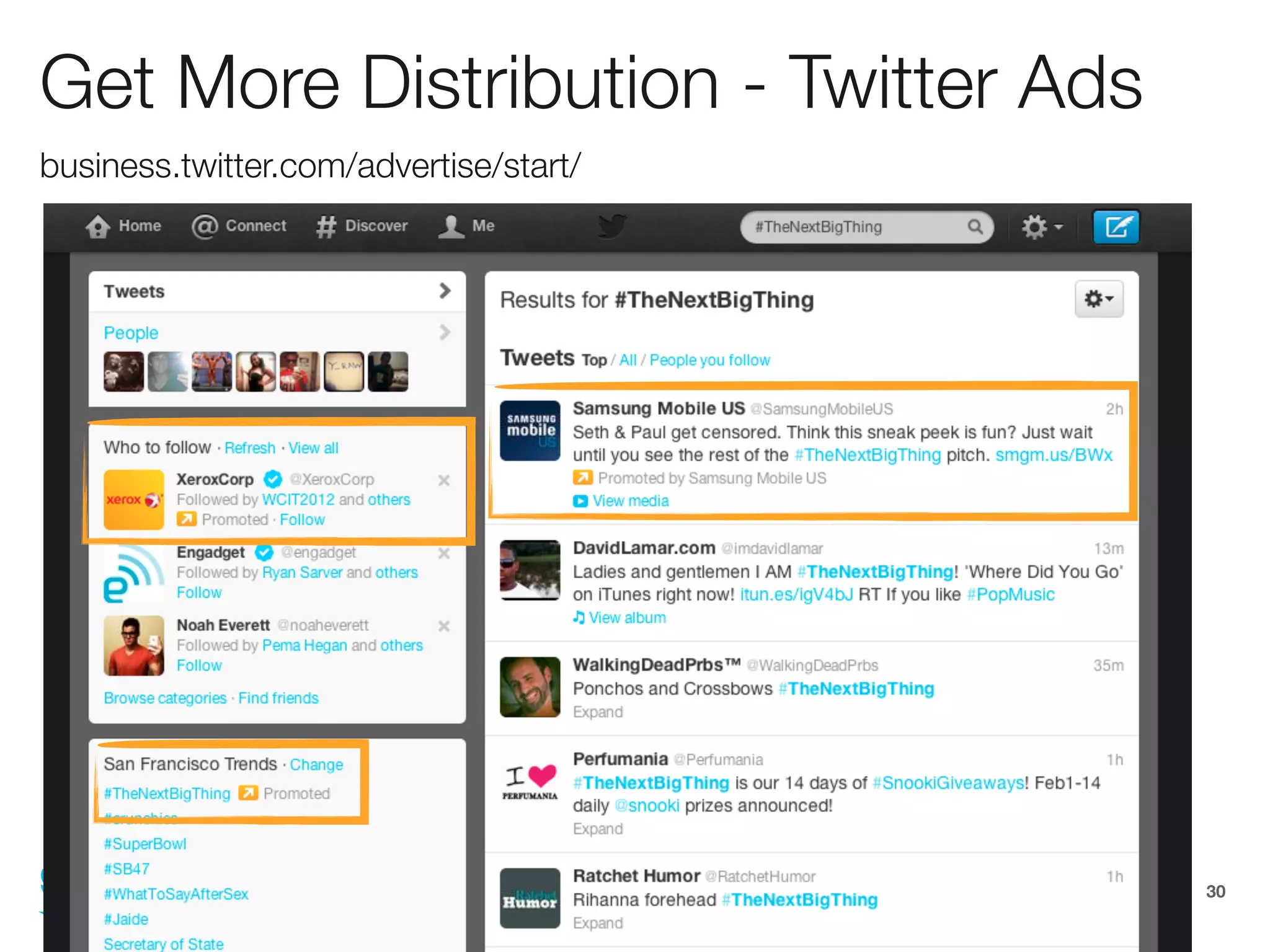Click Engadget verified badge

click(x=264, y=552)
